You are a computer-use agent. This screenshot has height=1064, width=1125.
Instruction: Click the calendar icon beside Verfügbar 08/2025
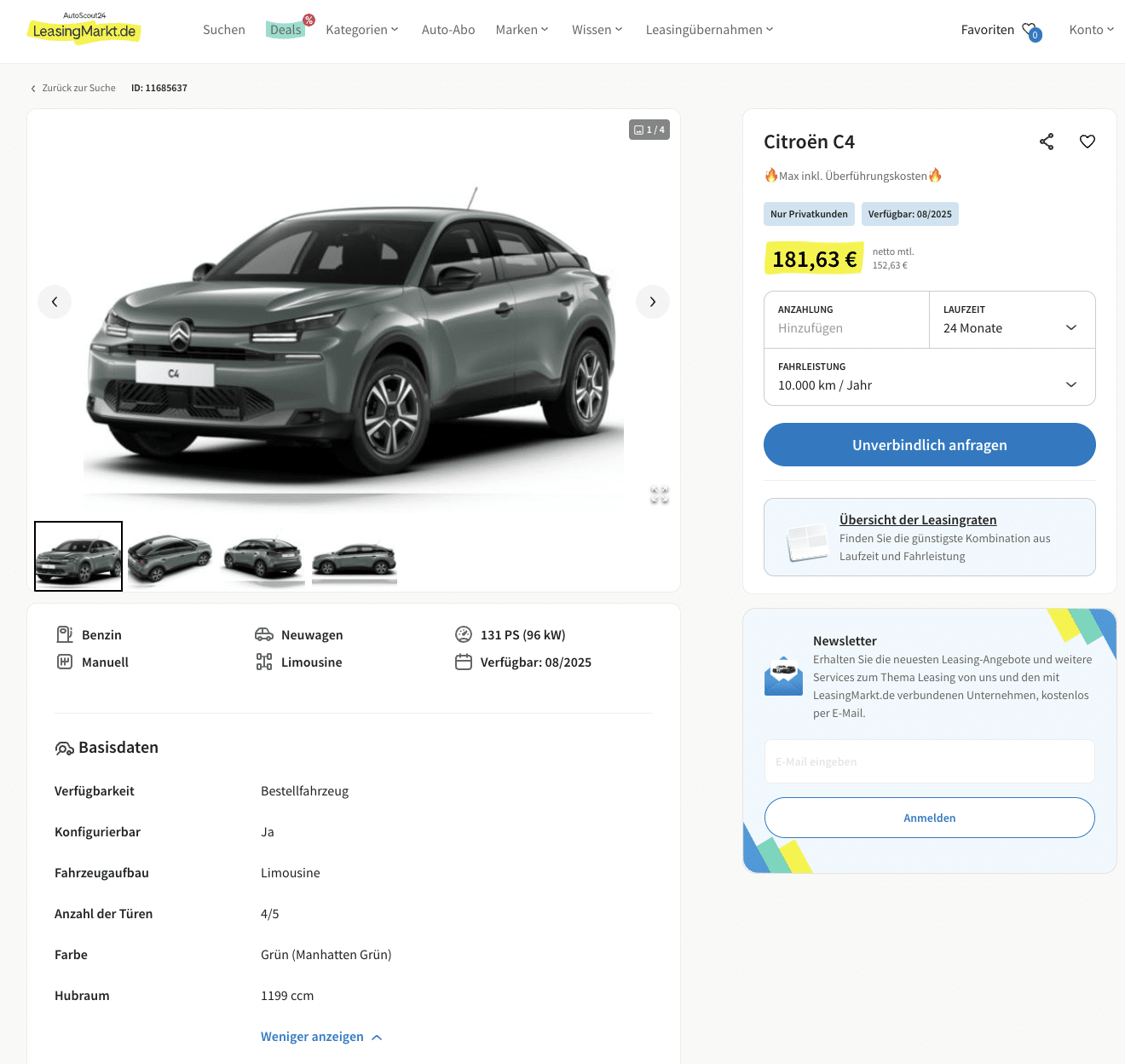[x=464, y=662]
